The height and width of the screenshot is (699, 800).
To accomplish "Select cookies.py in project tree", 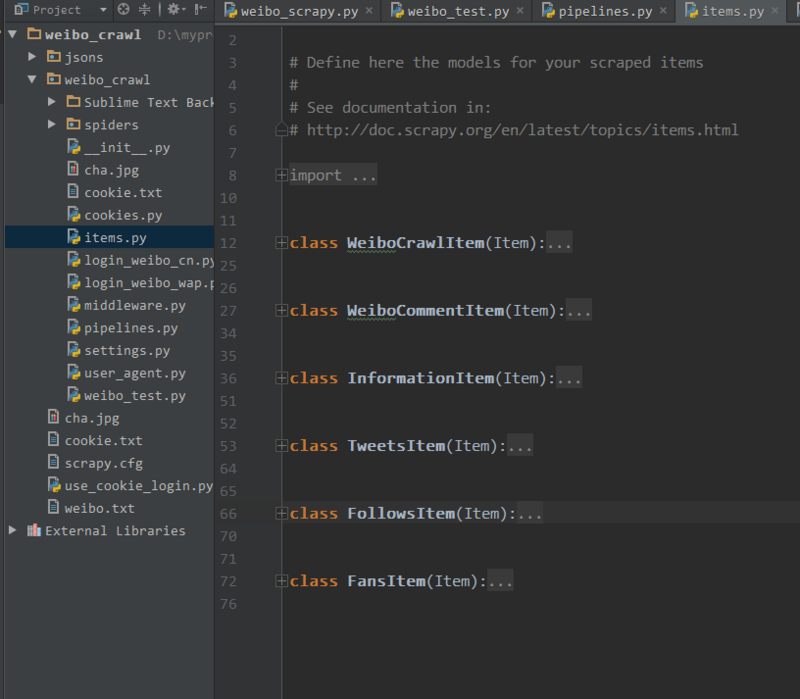I will click(123, 215).
